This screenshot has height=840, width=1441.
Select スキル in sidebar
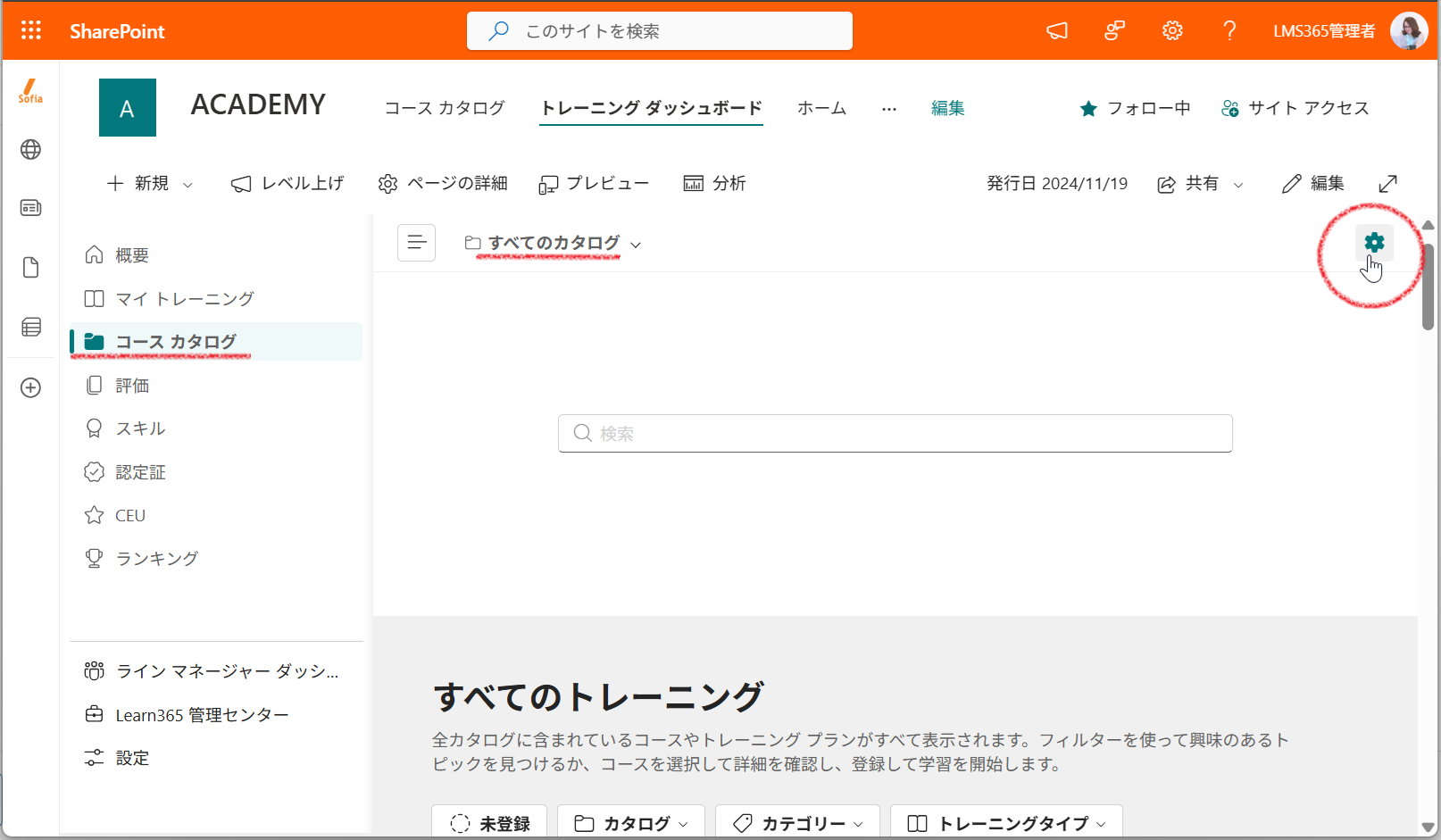pyautogui.click(x=216, y=428)
